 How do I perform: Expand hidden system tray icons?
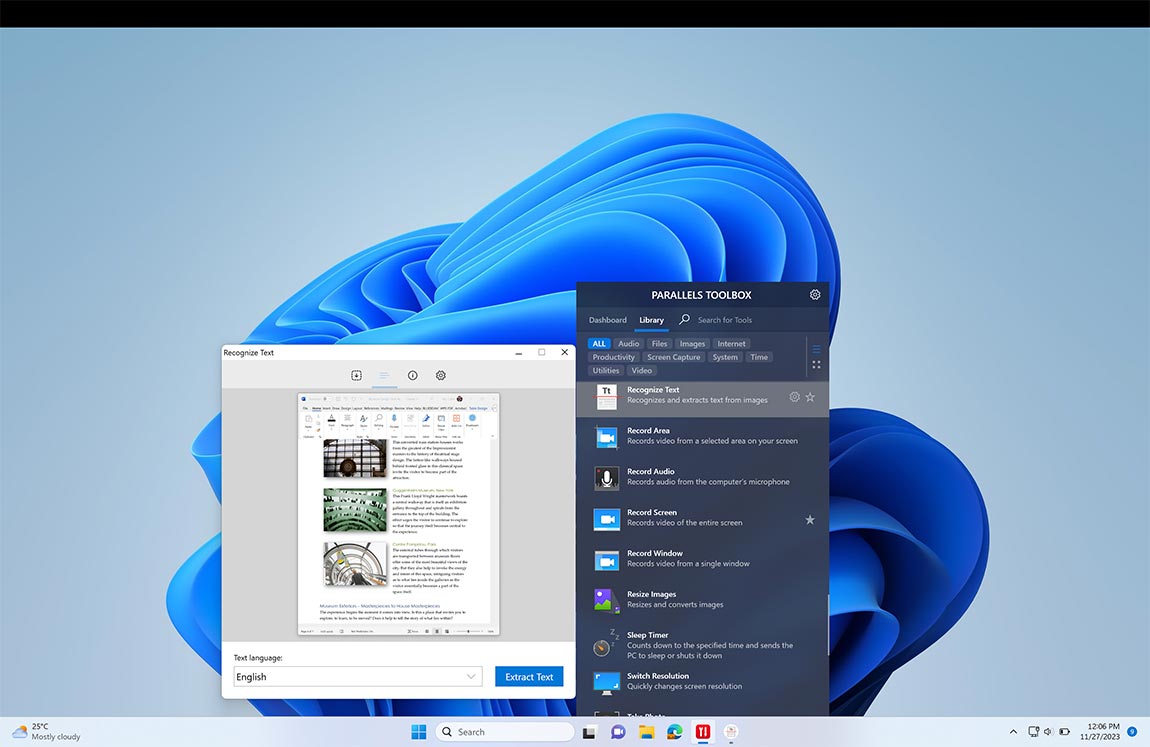(x=1012, y=731)
